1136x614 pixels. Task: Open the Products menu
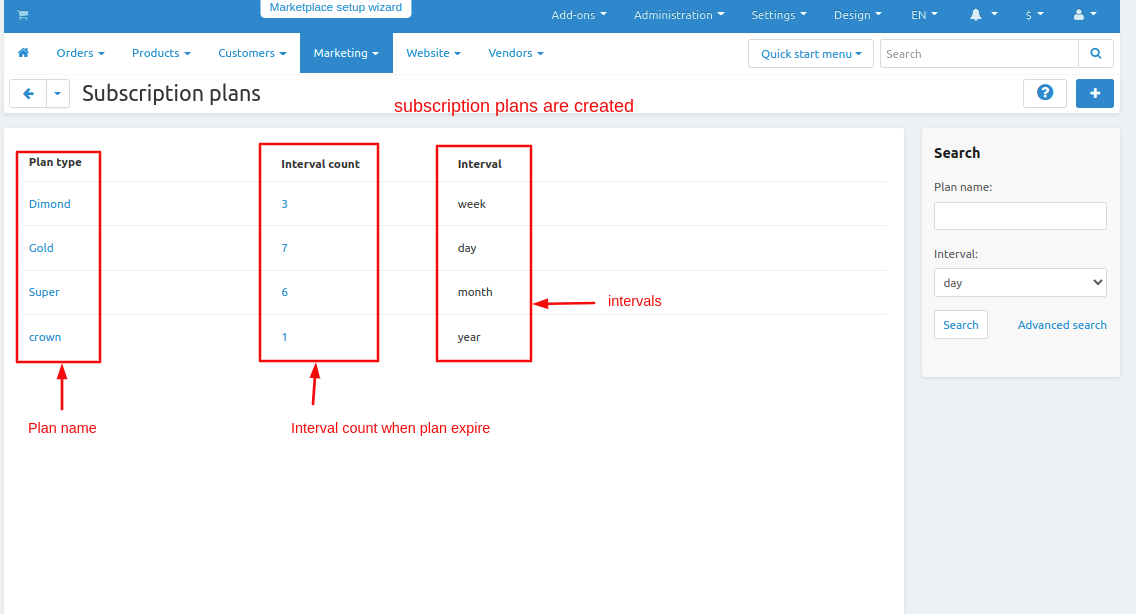[161, 53]
